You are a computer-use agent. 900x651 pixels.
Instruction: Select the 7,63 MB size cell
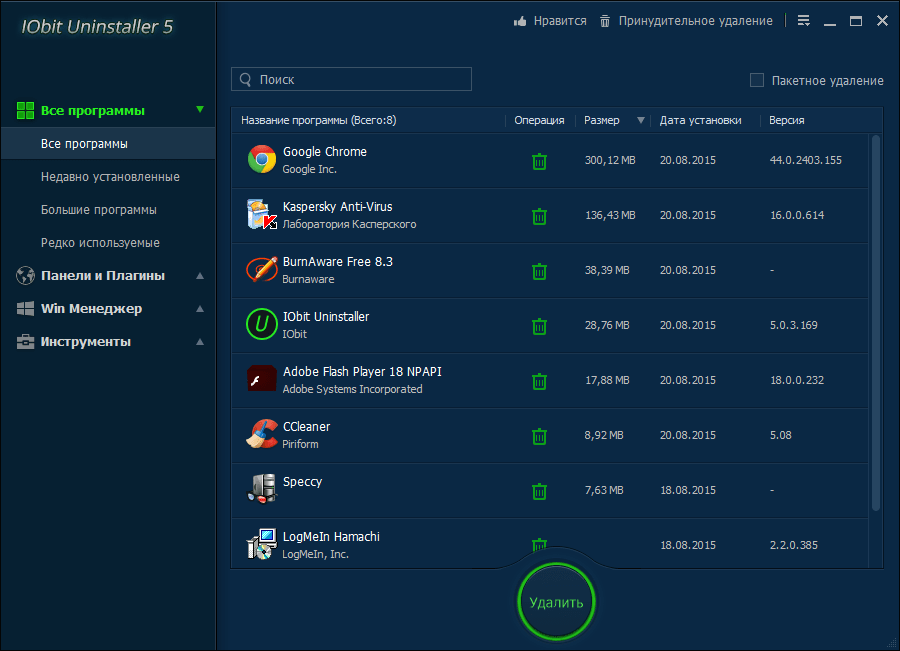(x=604, y=490)
